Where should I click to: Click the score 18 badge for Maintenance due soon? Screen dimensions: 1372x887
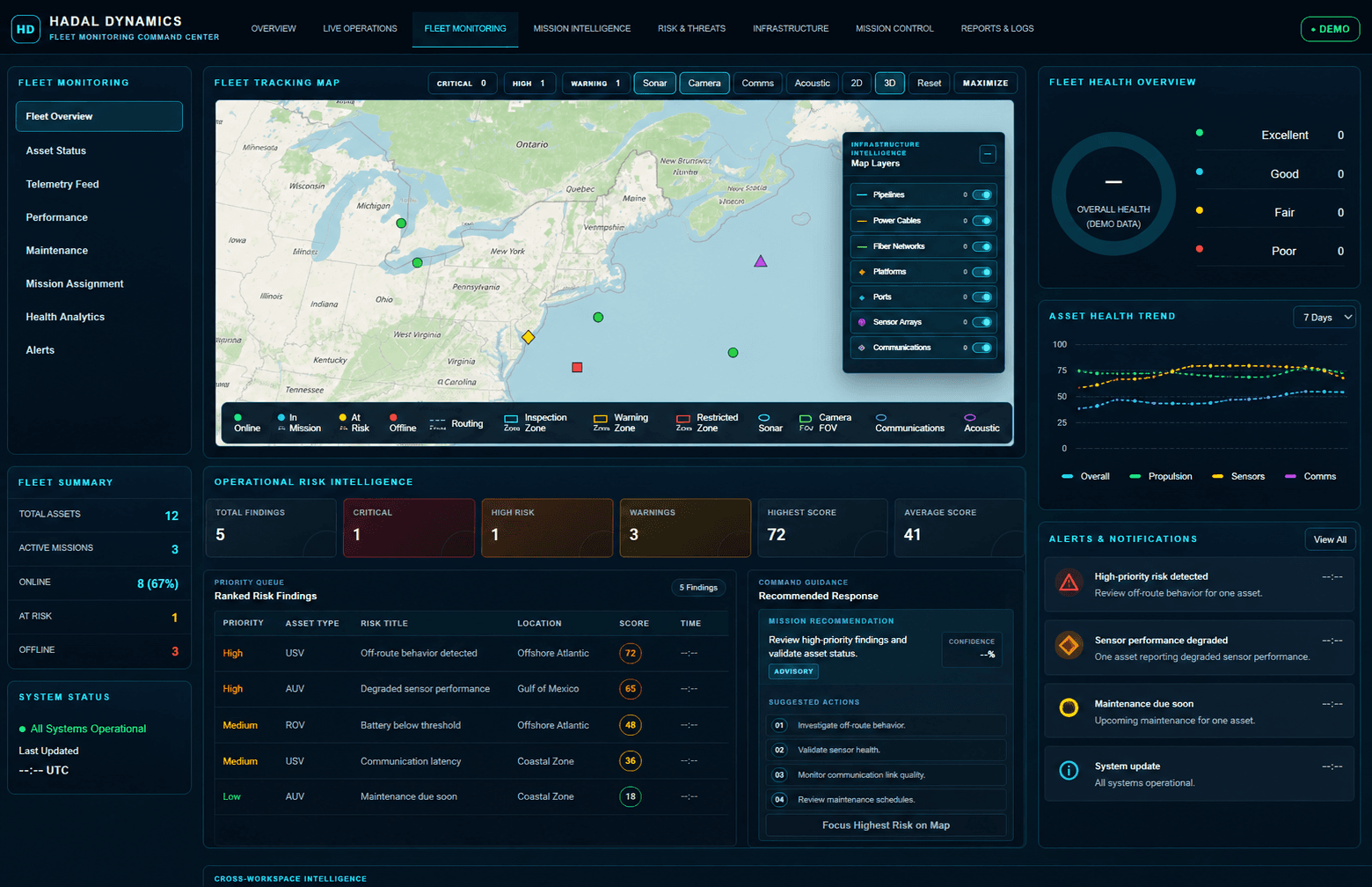(630, 796)
